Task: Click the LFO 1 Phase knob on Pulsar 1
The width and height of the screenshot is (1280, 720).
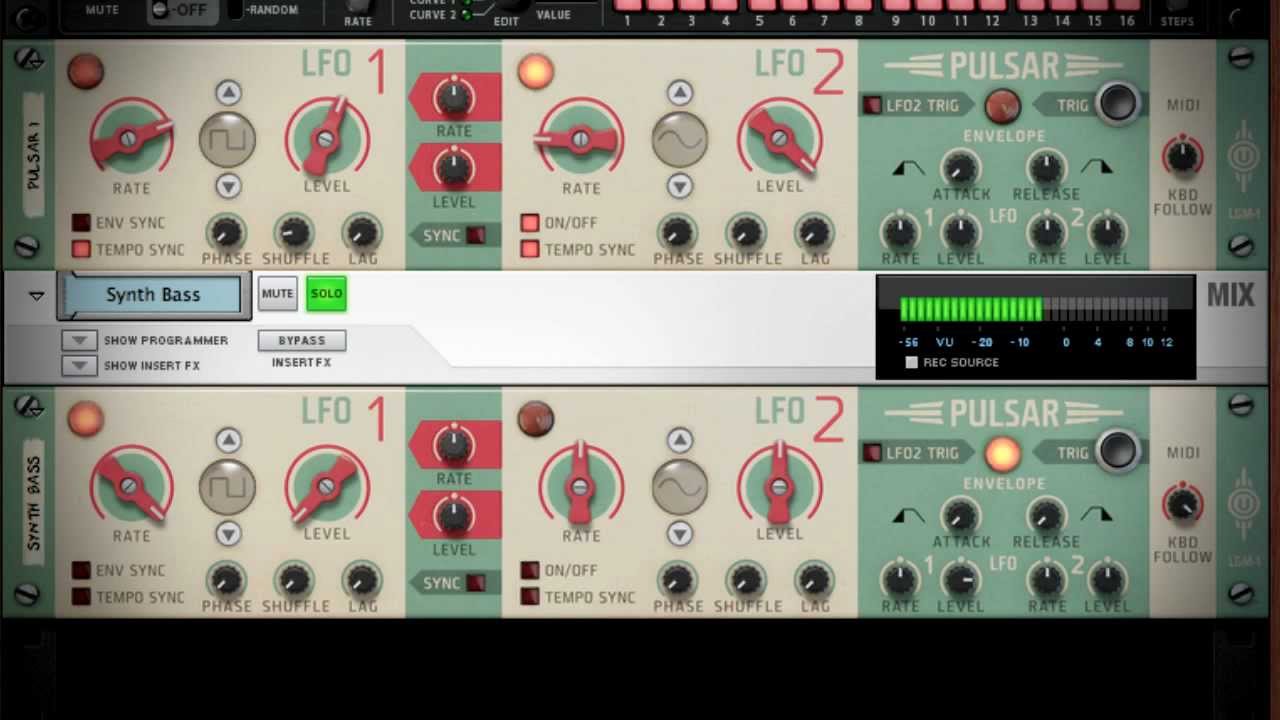Action: coord(226,233)
